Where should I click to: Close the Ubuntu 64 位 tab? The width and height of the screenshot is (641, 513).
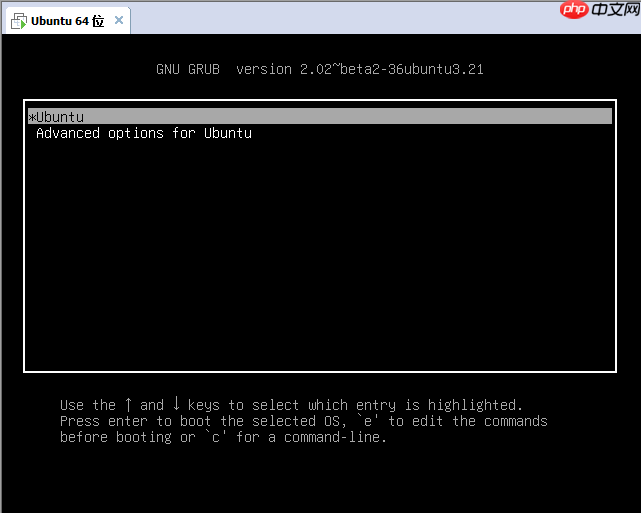pos(119,20)
